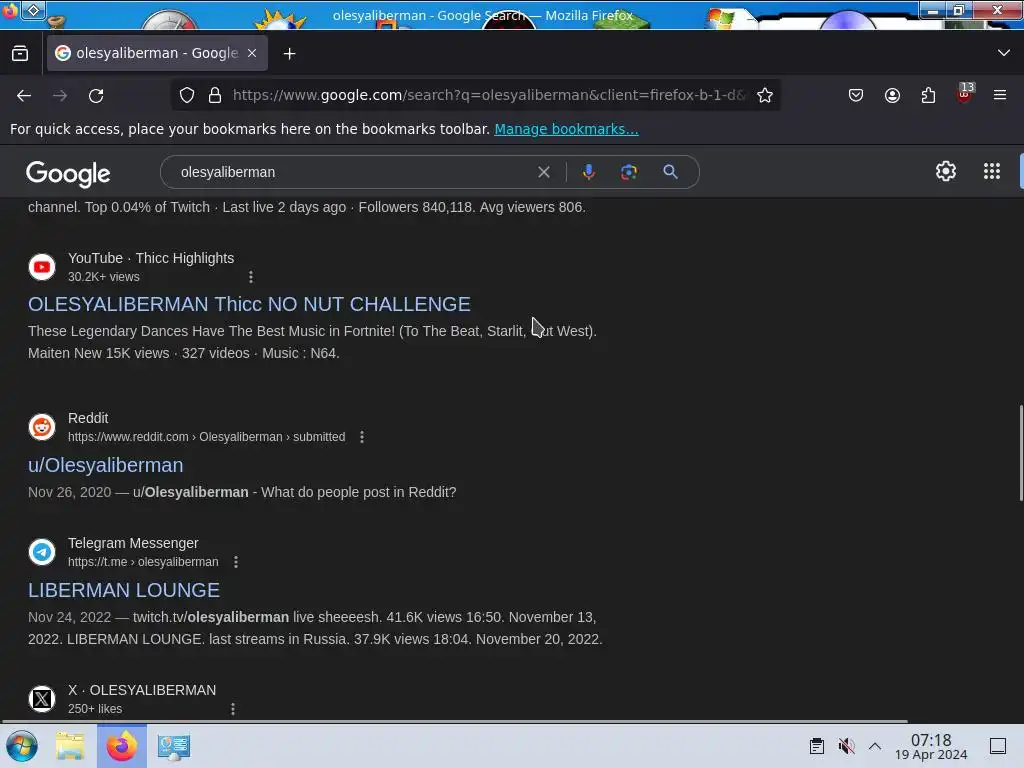Open more options for YouTube result

pyautogui.click(x=251, y=277)
